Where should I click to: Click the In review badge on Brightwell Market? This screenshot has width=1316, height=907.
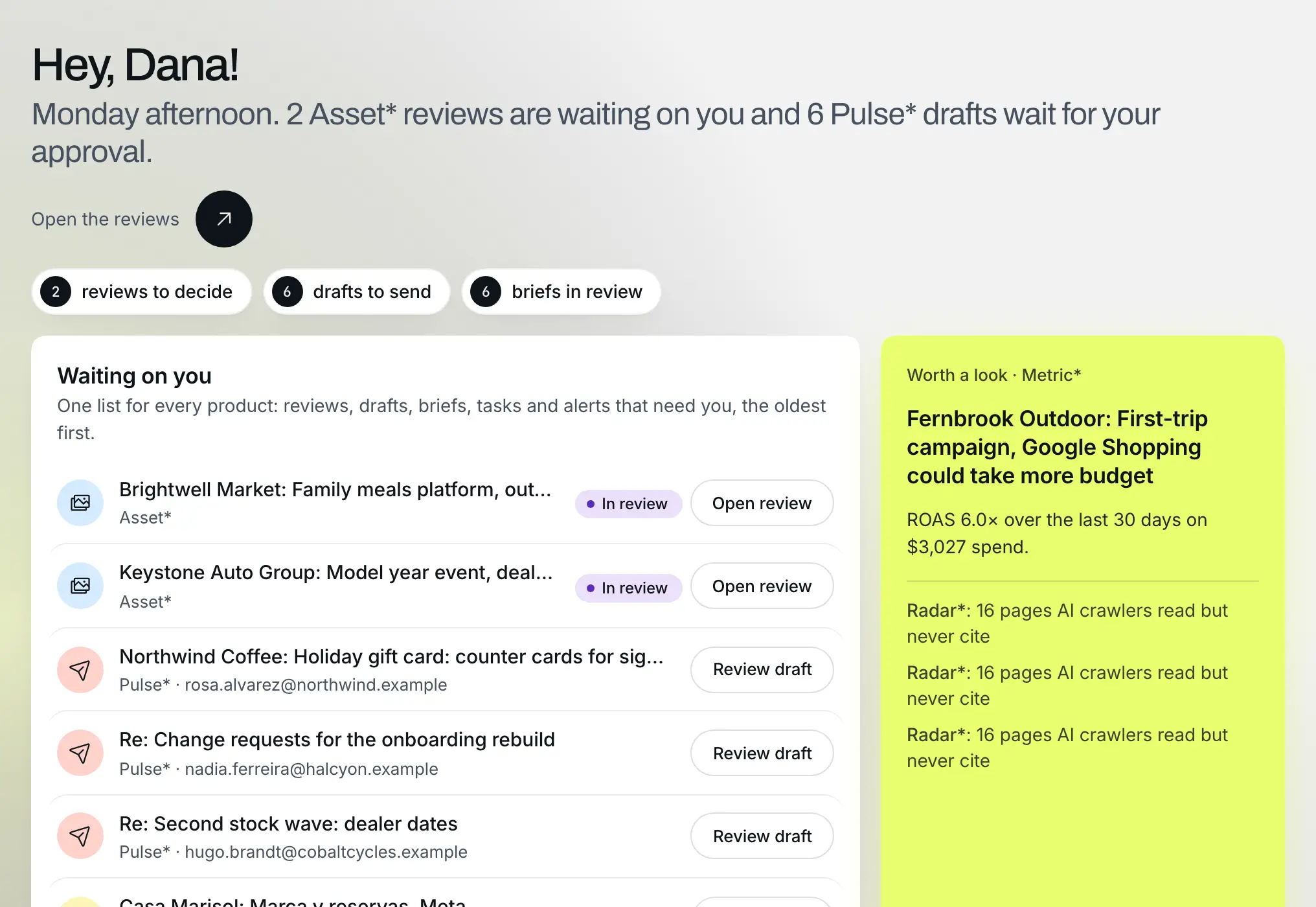pyautogui.click(x=628, y=504)
